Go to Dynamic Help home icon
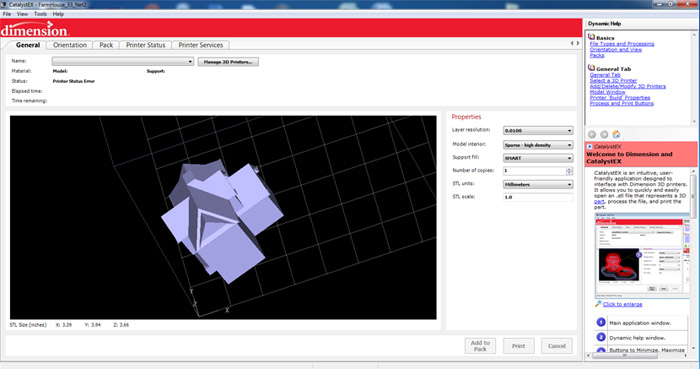Screen dimensions: 700x369 [617, 134]
